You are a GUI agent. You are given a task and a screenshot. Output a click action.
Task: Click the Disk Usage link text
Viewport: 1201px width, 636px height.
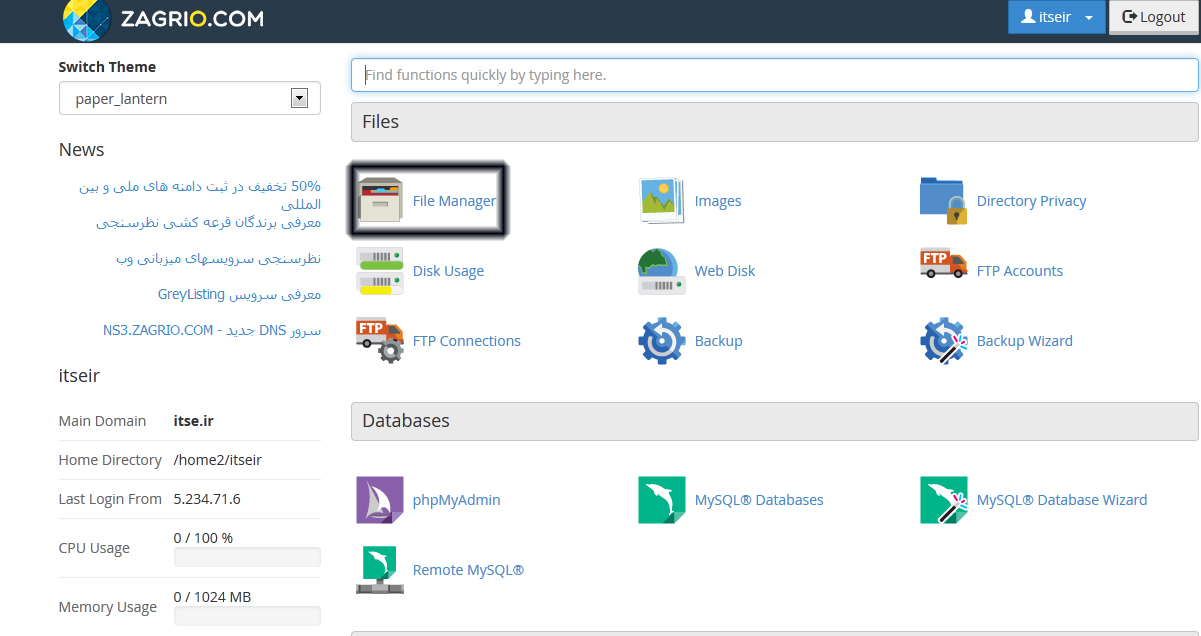click(448, 271)
